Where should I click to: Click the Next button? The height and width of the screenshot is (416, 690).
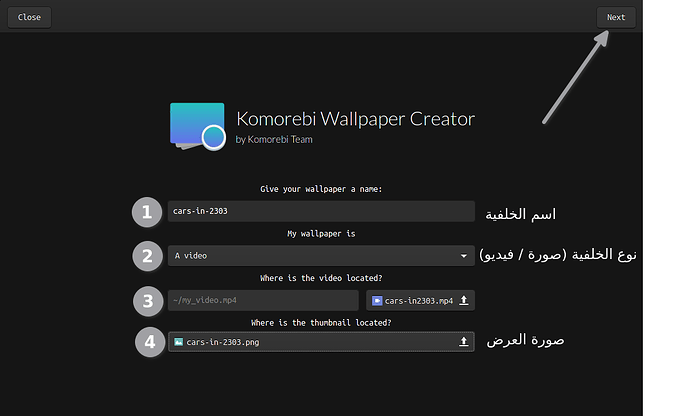(616, 18)
